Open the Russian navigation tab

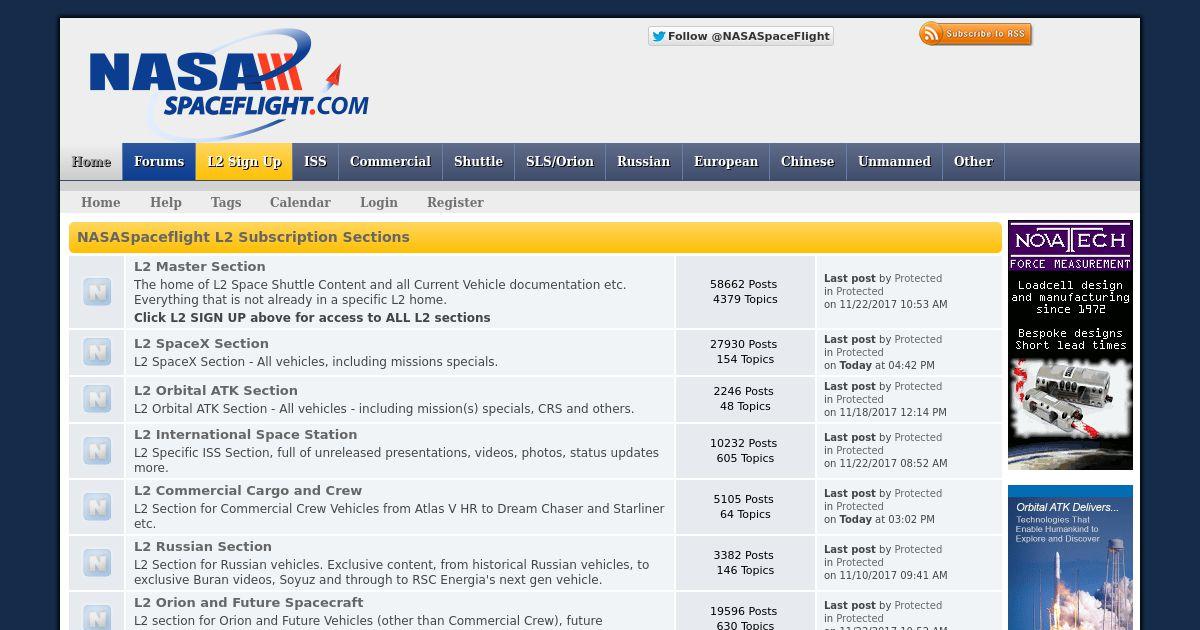[643, 161]
